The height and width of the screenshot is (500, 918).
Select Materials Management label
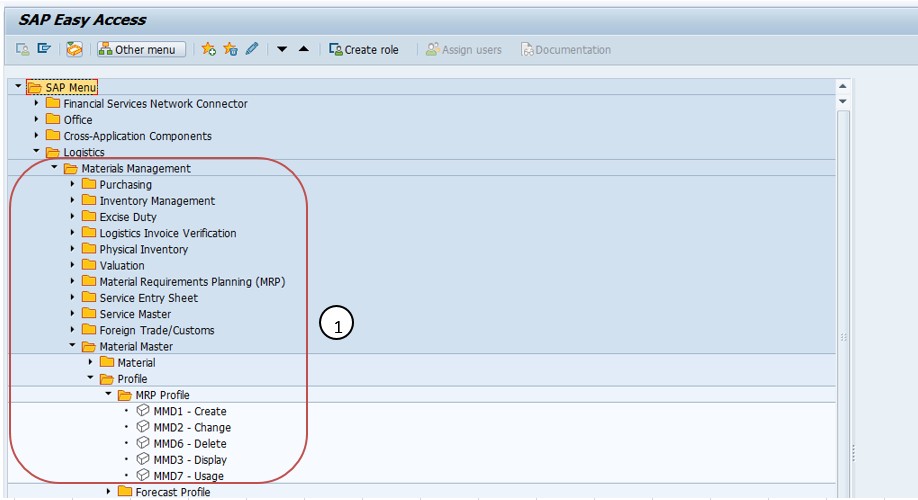pyautogui.click(x=136, y=169)
